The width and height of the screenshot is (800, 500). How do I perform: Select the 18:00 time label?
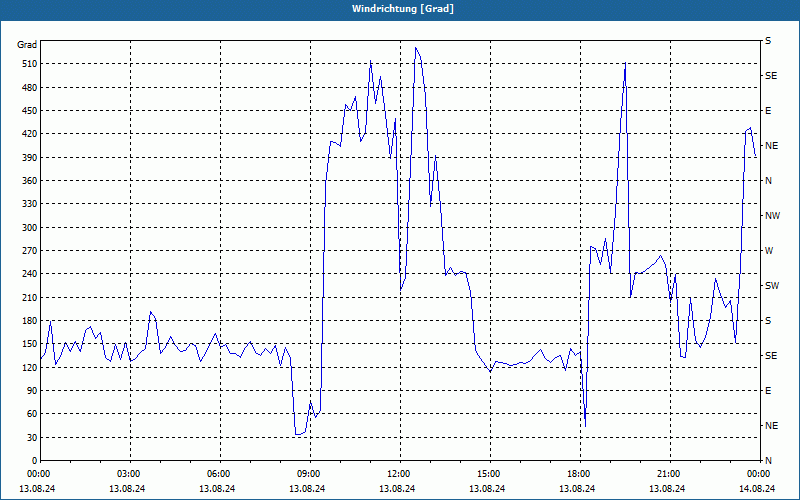(x=581, y=474)
